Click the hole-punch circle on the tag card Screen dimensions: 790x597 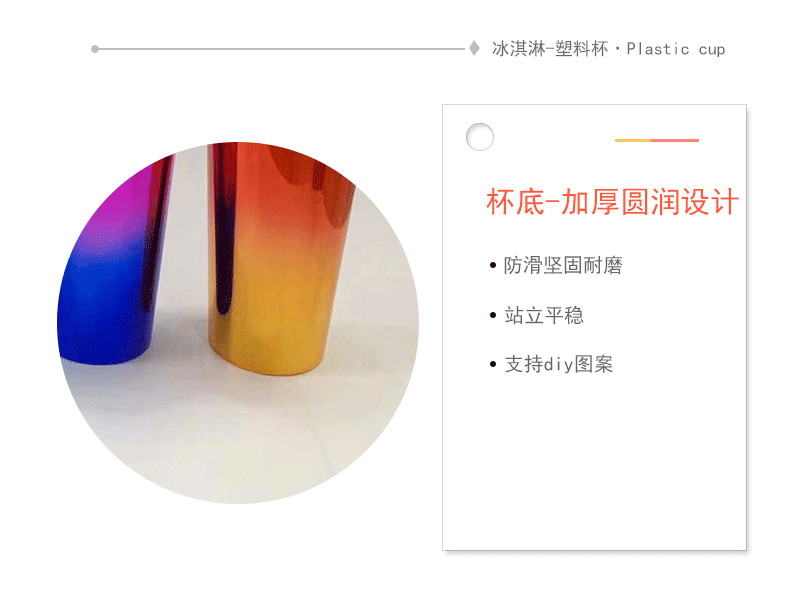pyautogui.click(x=480, y=137)
